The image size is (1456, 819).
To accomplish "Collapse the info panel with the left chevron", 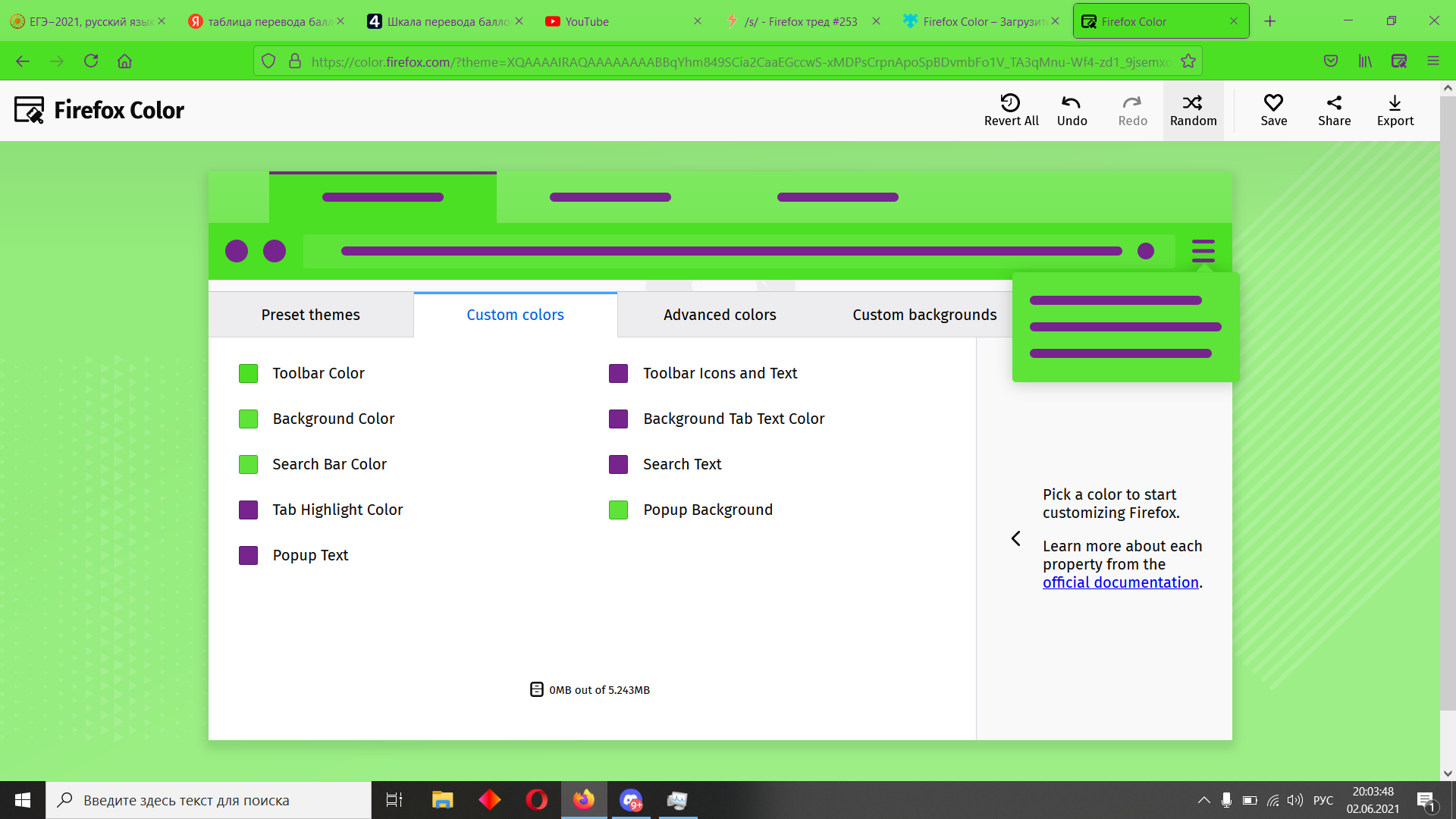I will [1016, 538].
